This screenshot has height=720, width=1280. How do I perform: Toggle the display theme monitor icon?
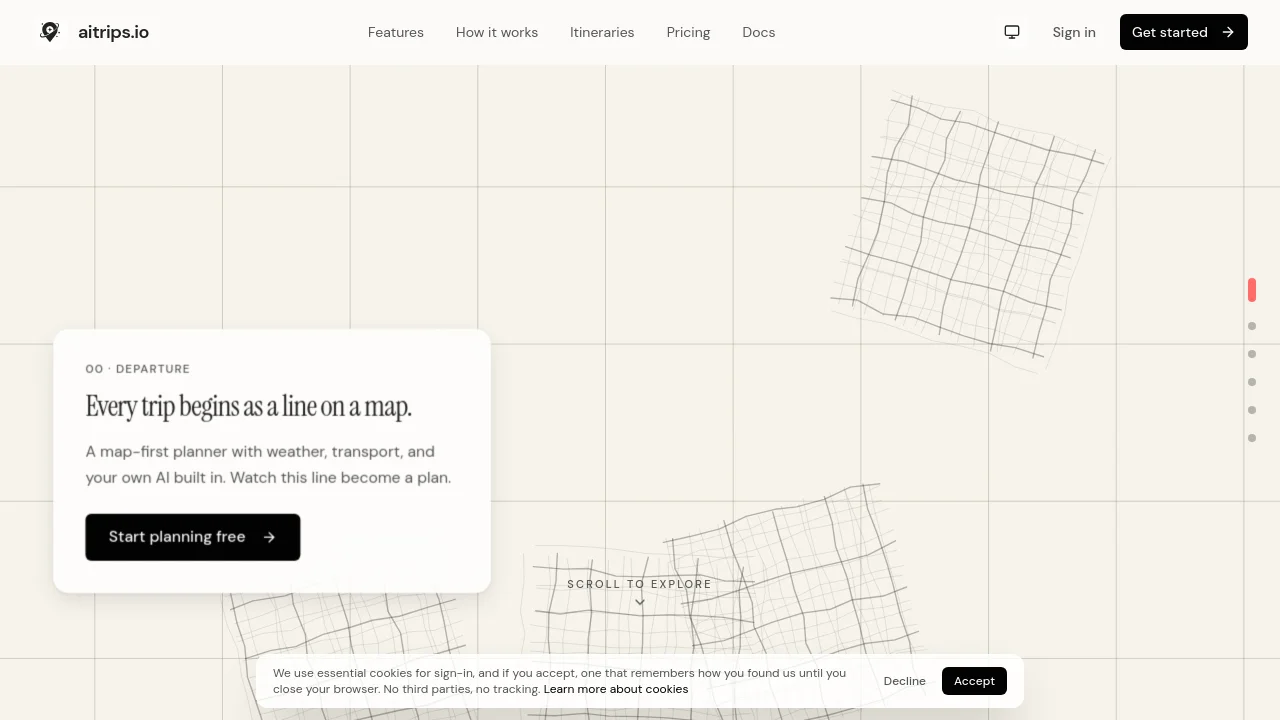(1012, 32)
